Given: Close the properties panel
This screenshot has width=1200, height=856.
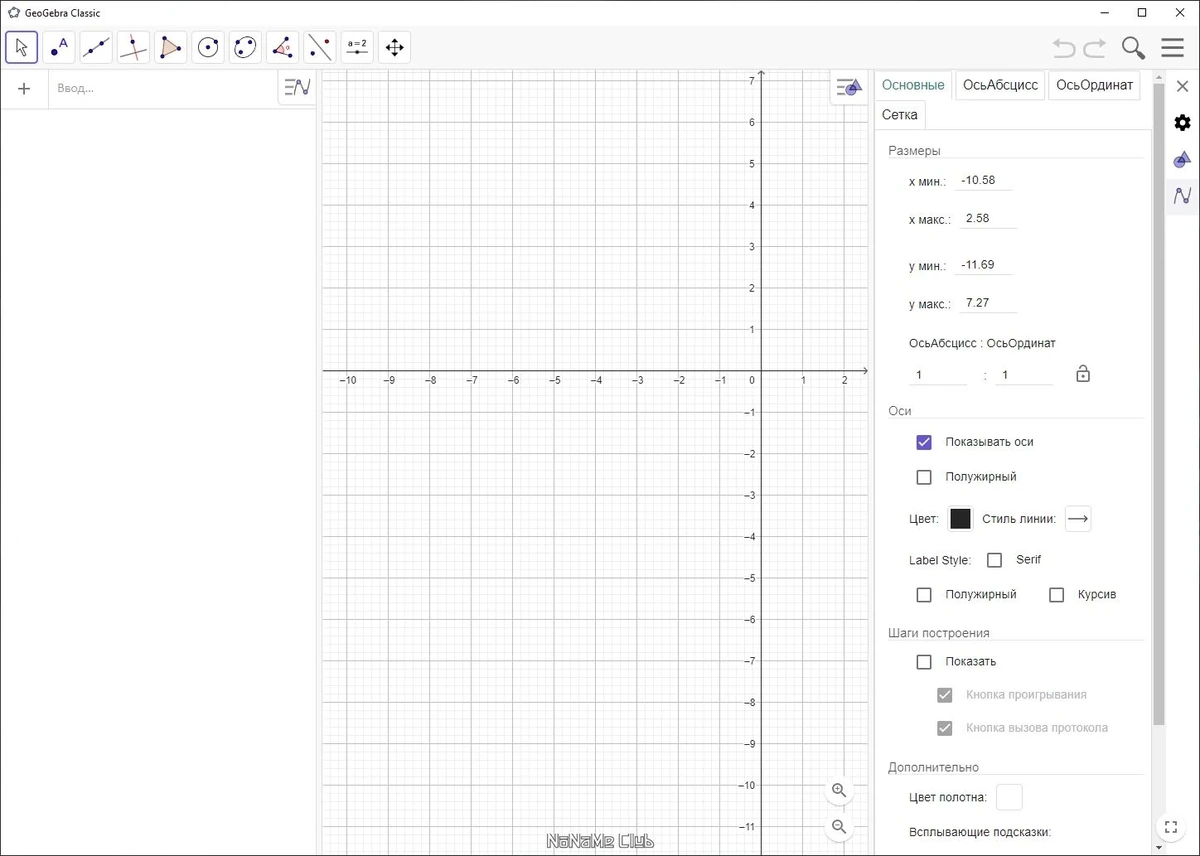Looking at the screenshot, I should click(x=1183, y=85).
